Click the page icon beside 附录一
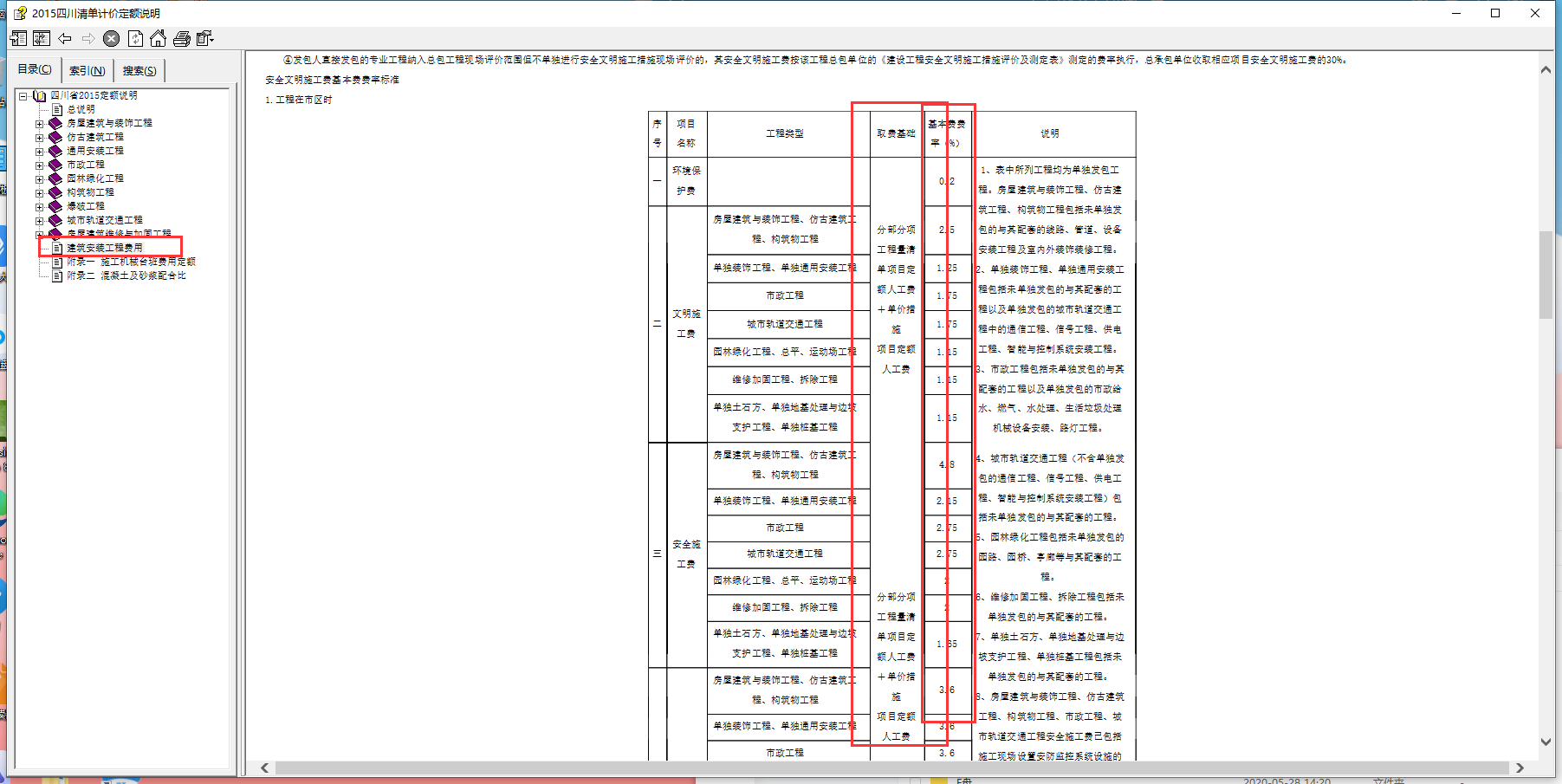This screenshot has width=1562, height=784. (x=57, y=262)
